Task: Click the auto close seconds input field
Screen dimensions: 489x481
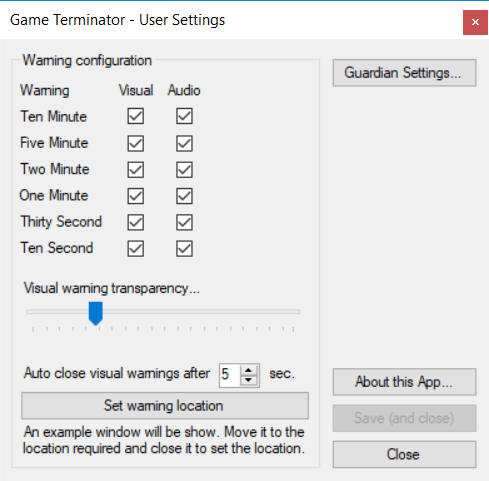Action: [230, 375]
